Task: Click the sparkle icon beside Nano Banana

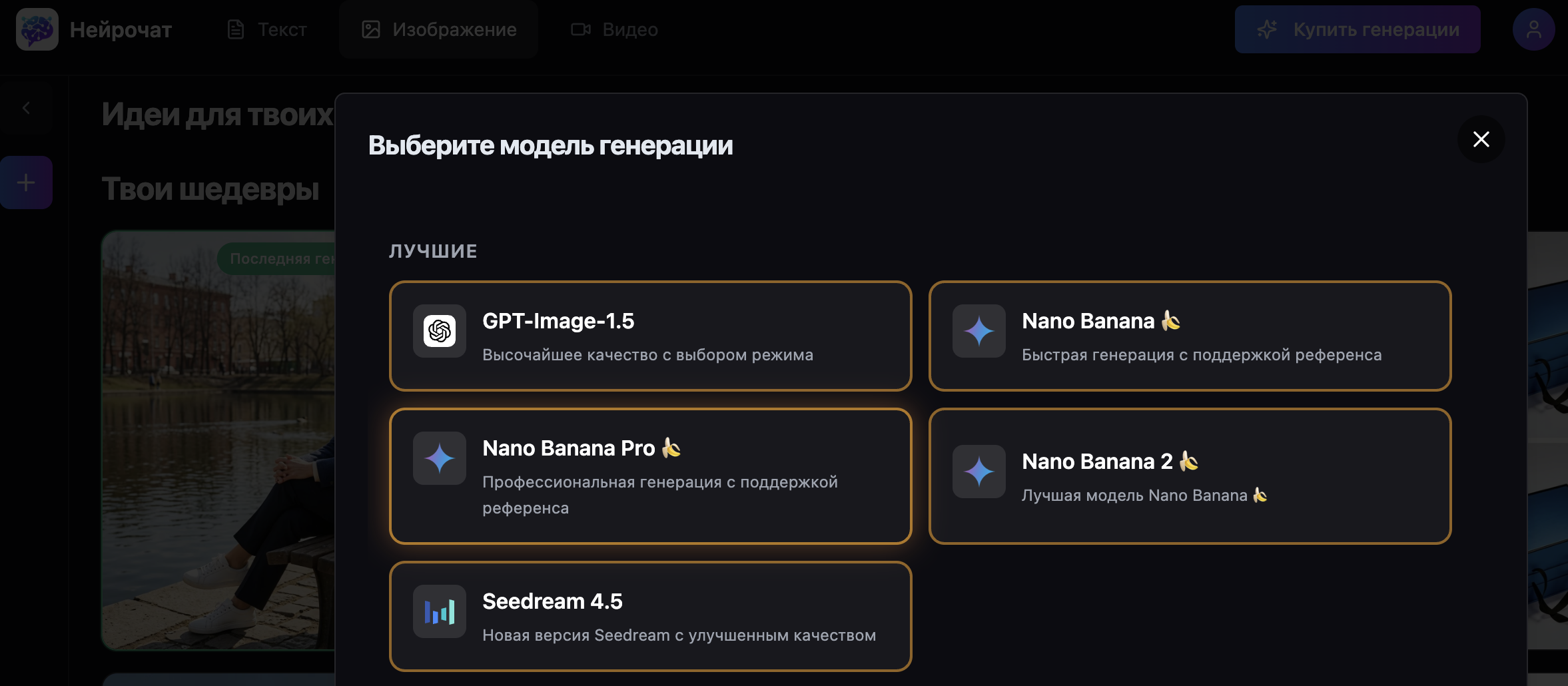Action: coord(979,331)
